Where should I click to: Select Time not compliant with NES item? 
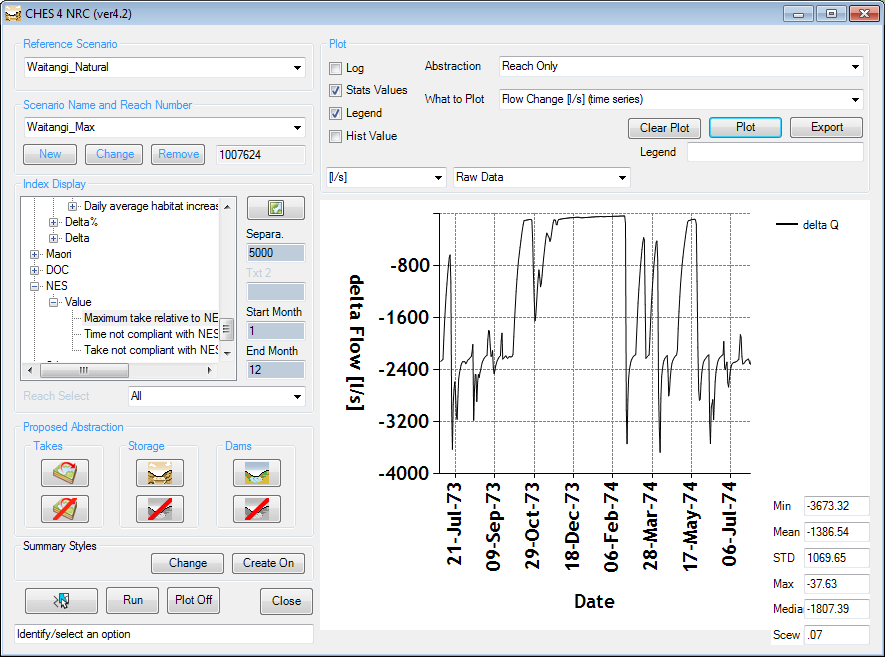(x=151, y=334)
